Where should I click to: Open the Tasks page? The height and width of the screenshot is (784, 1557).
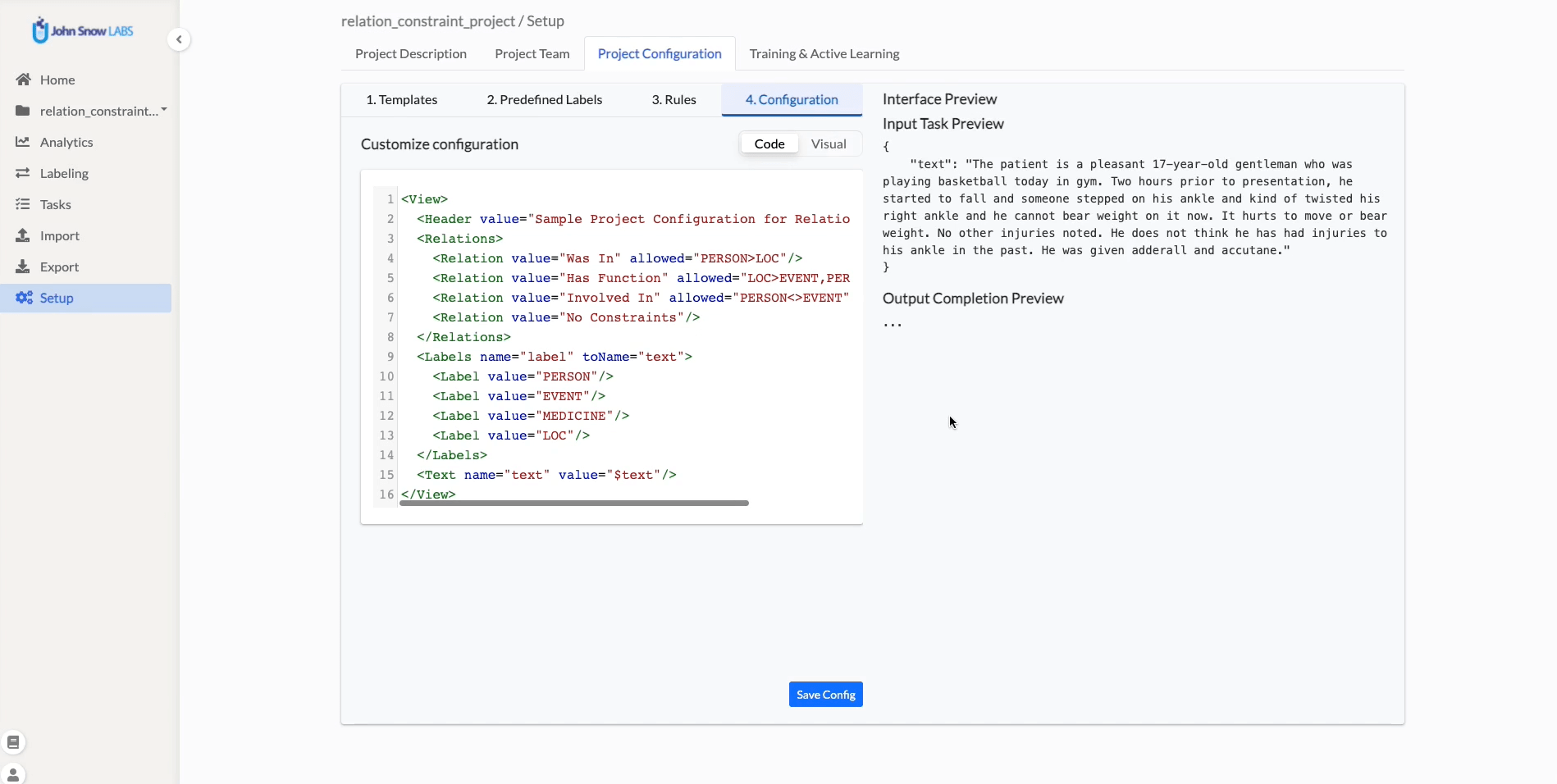(56, 204)
